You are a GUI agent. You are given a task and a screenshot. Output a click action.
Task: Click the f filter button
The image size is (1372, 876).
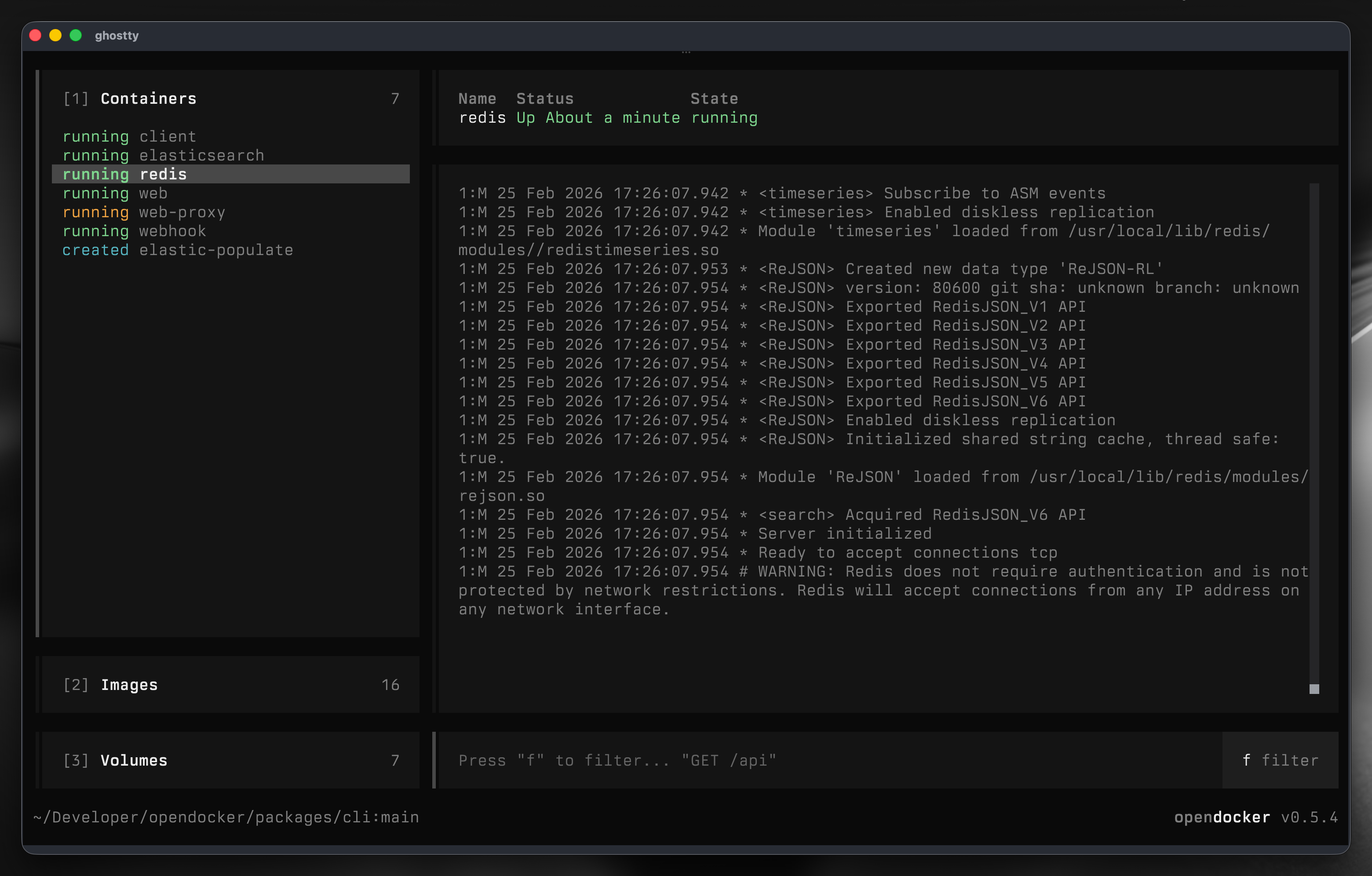click(1280, 760)
